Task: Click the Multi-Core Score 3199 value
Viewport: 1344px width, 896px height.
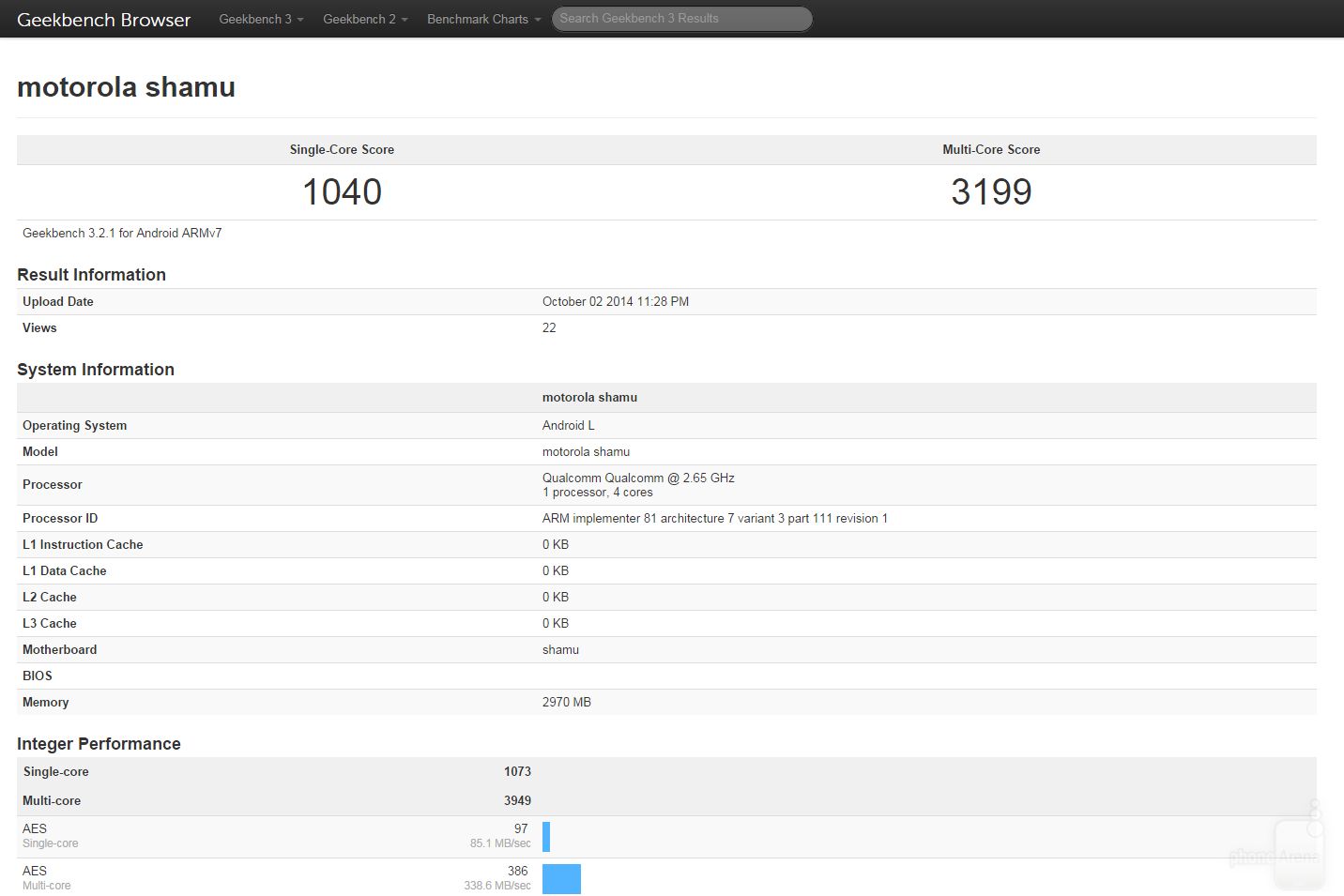Action: point(991,191)
